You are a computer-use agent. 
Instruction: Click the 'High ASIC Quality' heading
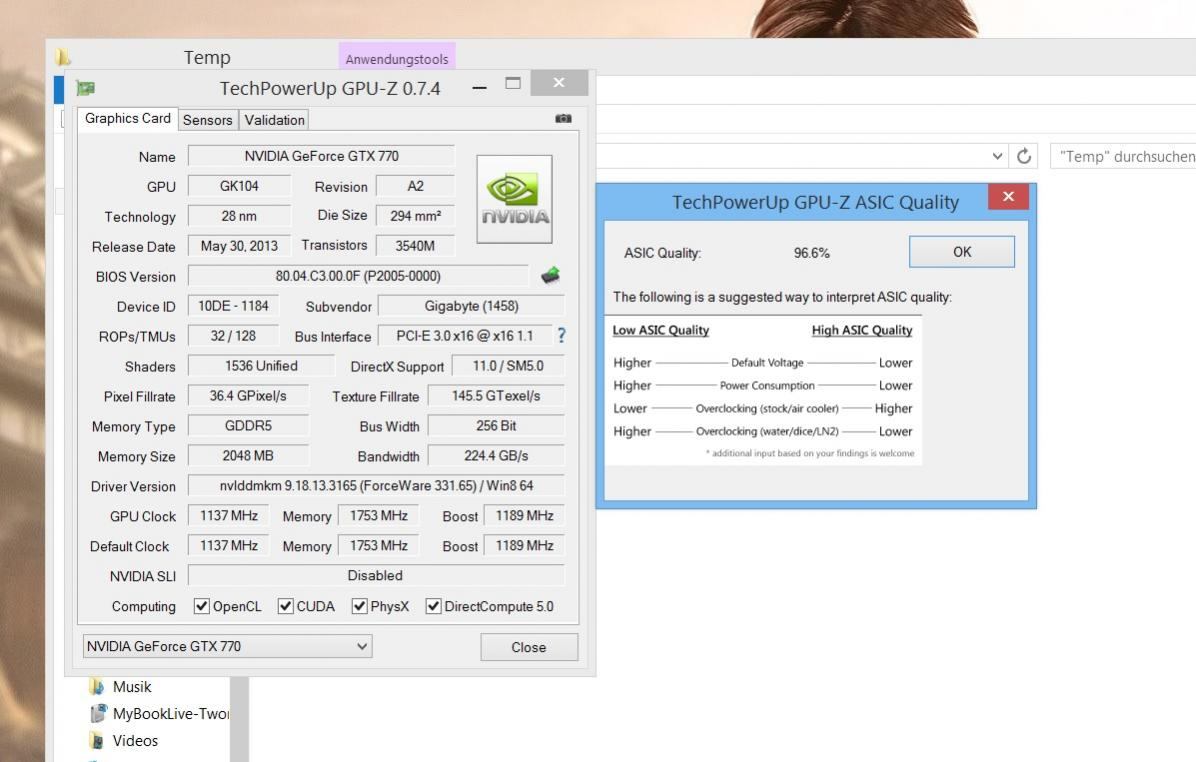(x=862, y=330)
